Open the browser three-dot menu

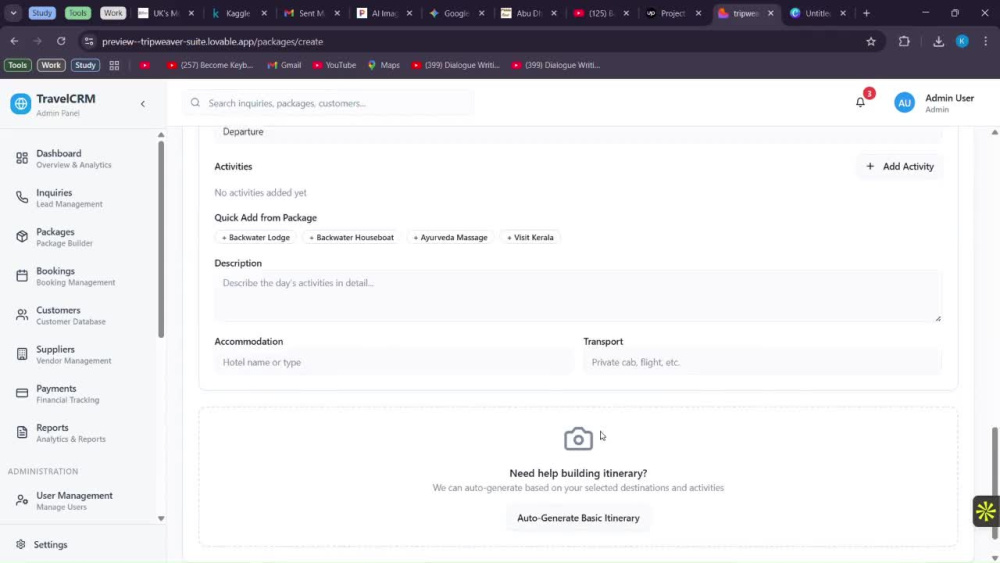pyautogui.click(x=986, y=41)
